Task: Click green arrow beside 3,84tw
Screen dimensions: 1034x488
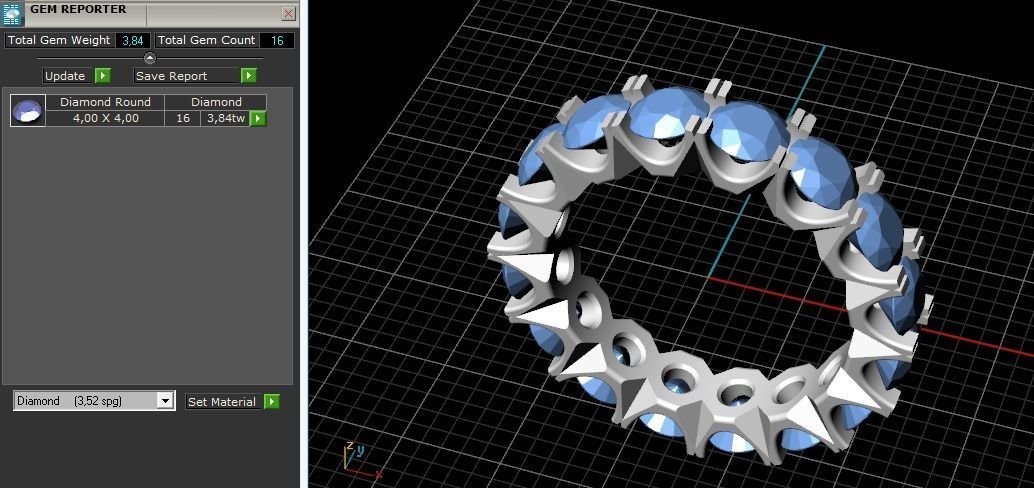Action: (x=258, y=119)
